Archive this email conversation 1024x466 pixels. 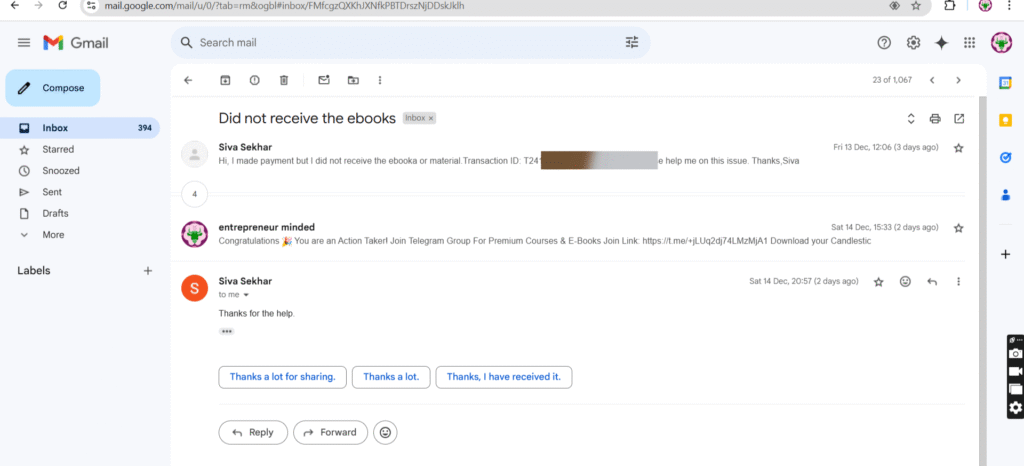(x=225, y=80)
